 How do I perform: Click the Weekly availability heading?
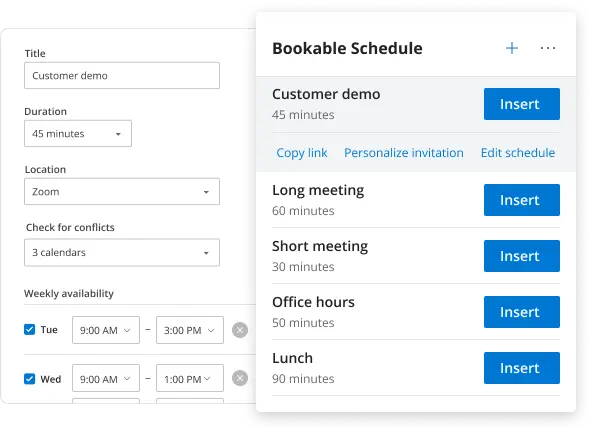pyautogui.click(x=69, y=293)
